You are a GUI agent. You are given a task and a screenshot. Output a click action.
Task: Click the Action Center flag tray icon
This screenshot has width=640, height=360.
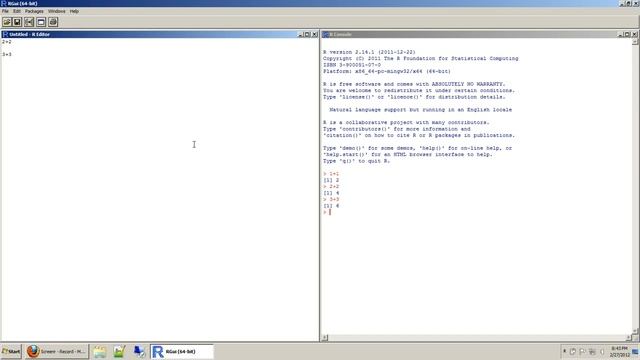582,351
